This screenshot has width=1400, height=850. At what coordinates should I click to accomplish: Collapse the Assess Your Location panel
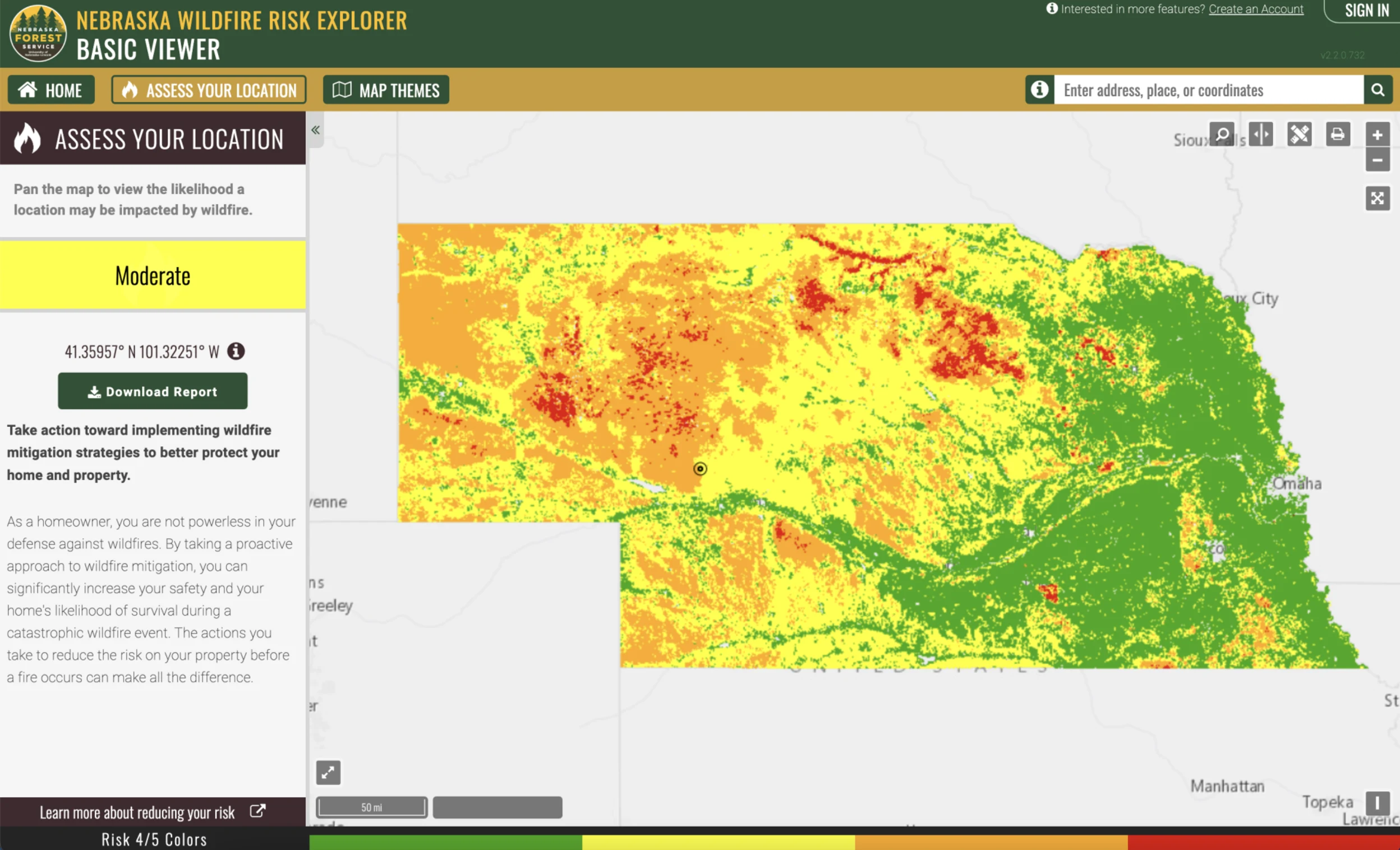tap(316, 130)
